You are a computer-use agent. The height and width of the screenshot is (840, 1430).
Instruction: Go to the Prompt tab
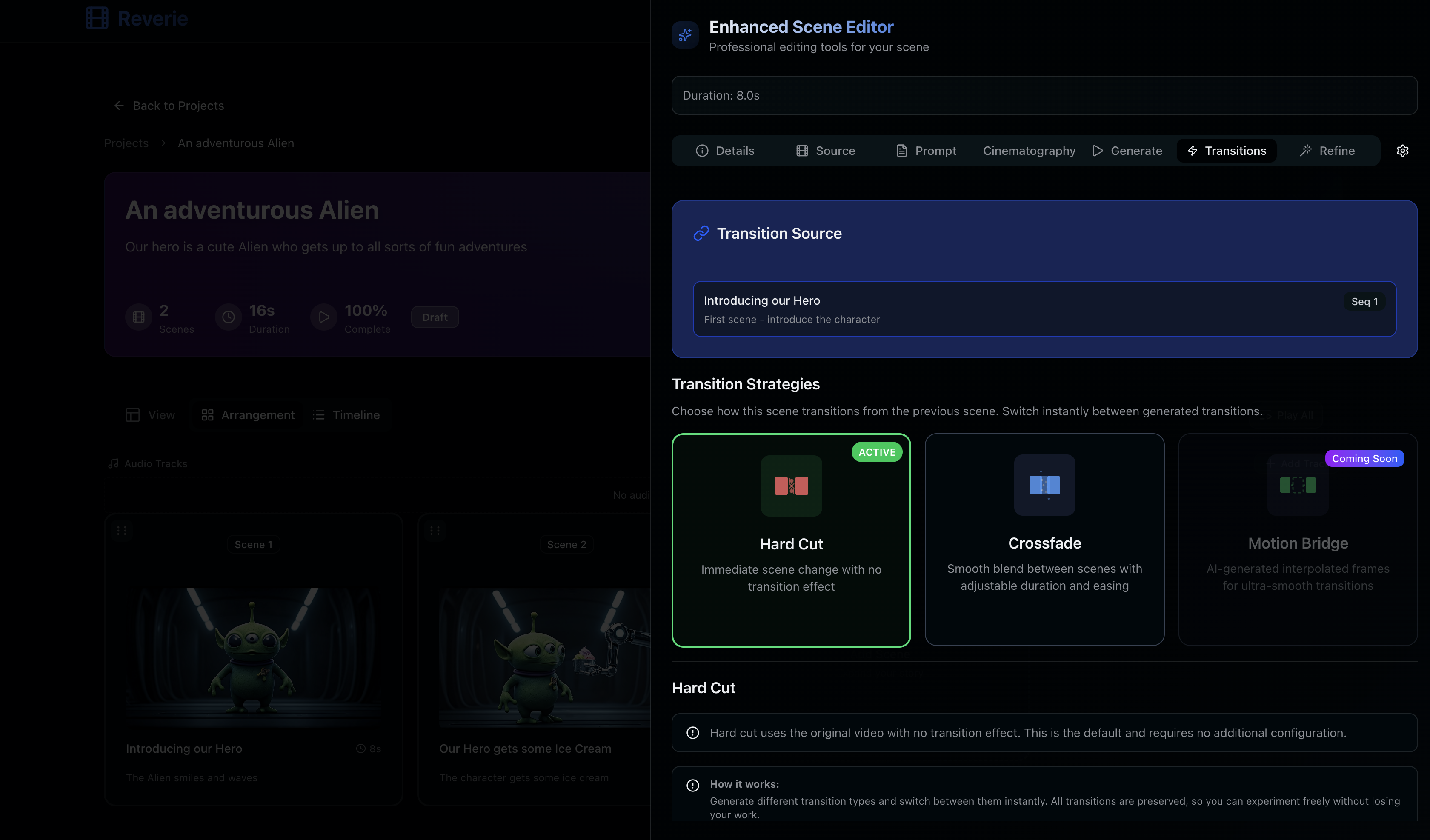point(926,150)
